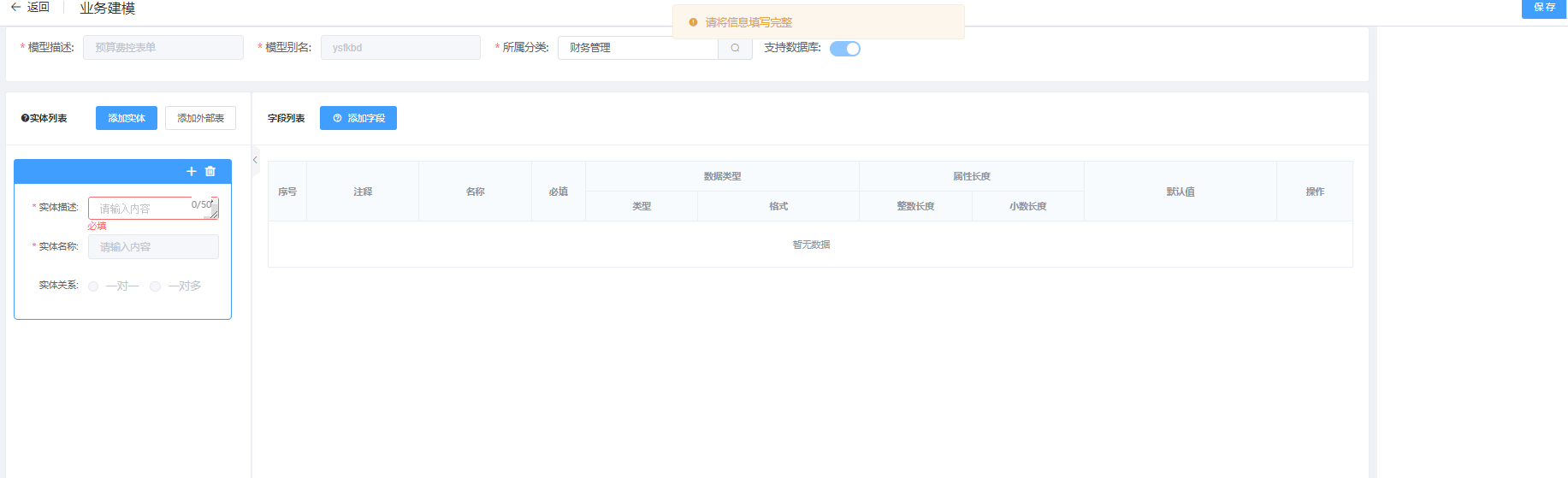Click the warning icon in the notification
The height and width of the screenshot is (478, 1568).
pos(693,22)
